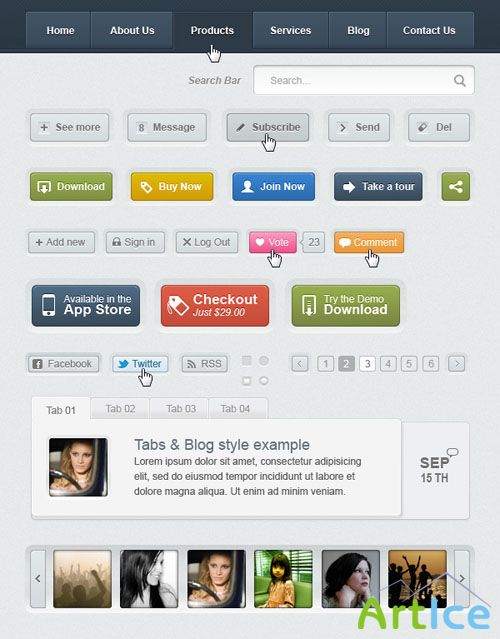Hit the Del button with tag icon
500x639 pixels.
click(x=439, y=128)
